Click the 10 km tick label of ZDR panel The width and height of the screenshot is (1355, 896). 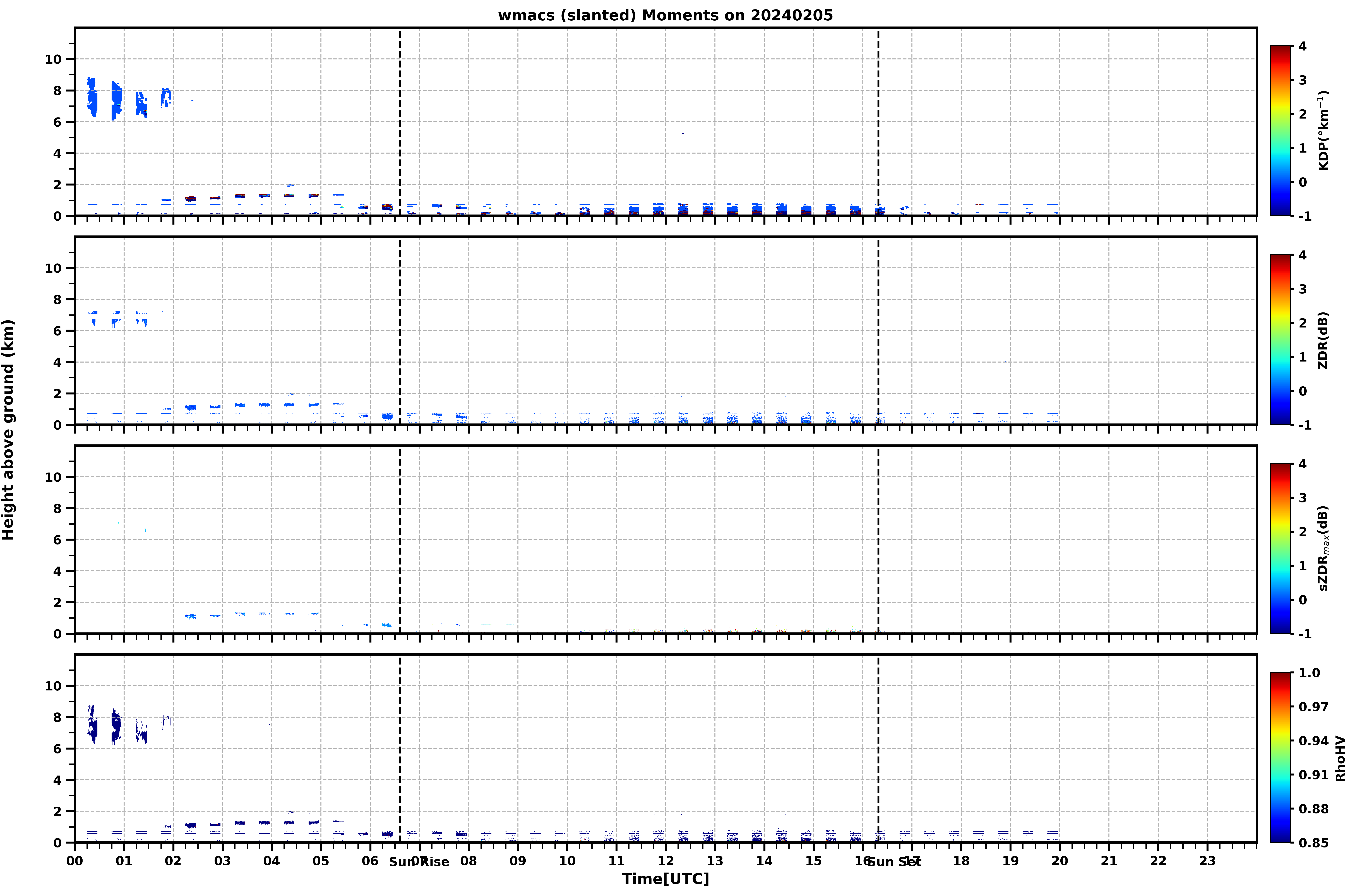coord(53,268)
